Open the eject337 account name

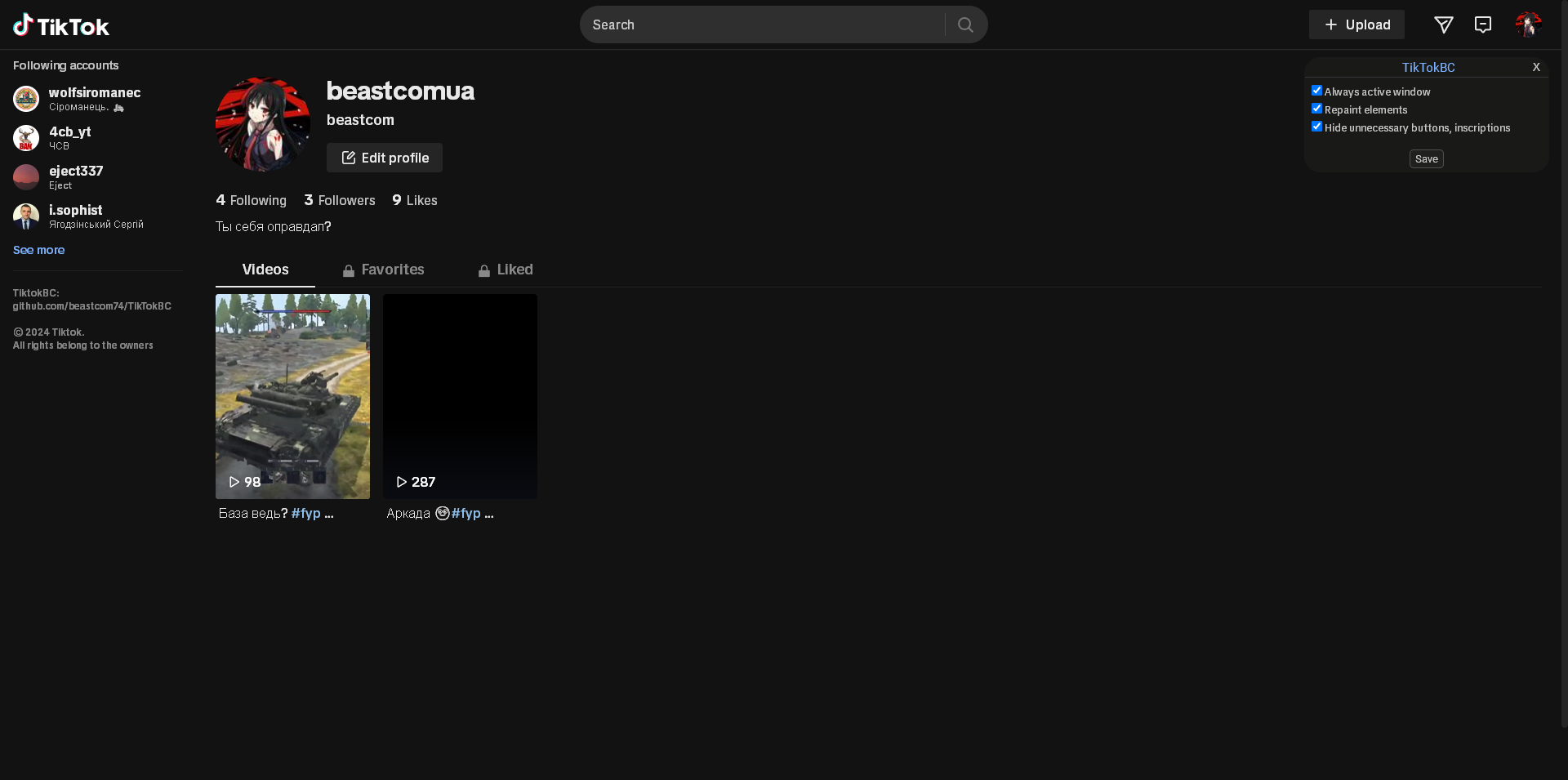[76, 171]
